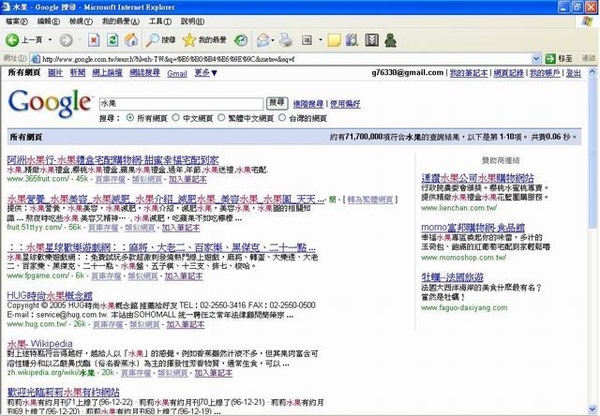The height and width of the screenshot is (416, 600).
Task: Open the yellow note toolbar icon
Action: [x=334, y=40]
